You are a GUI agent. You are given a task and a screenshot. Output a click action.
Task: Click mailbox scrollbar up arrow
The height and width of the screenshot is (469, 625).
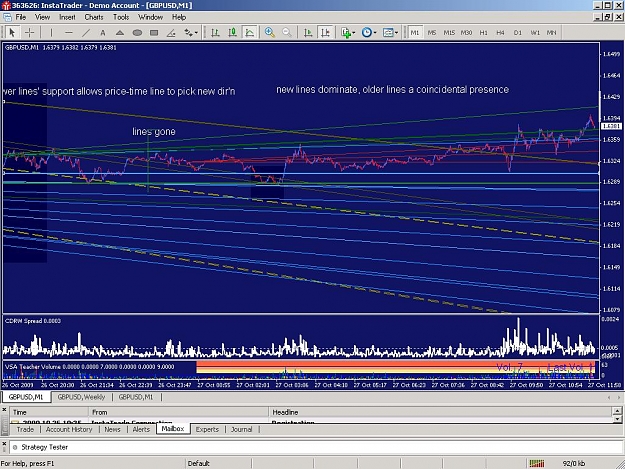(x=617, y=410)
